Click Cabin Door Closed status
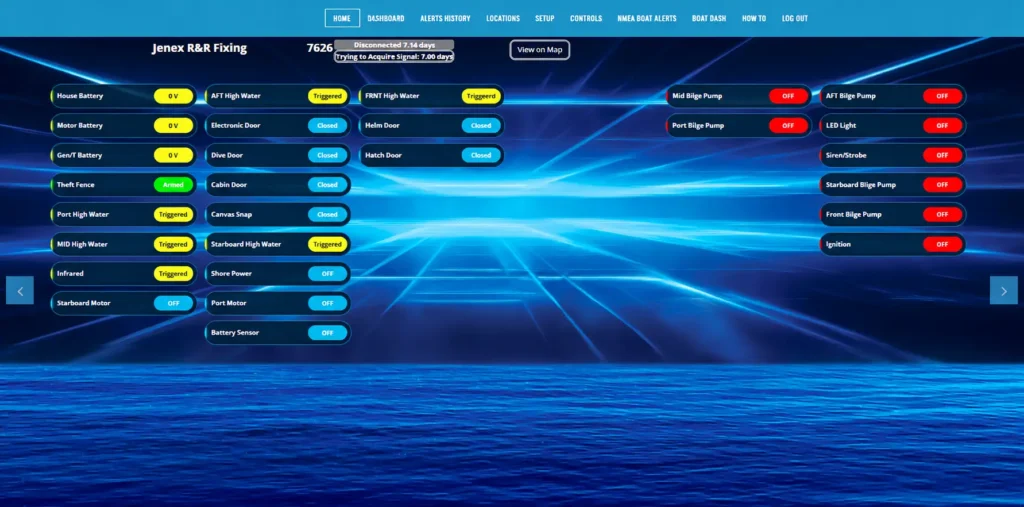 pyautogui.click(x=328, y=185)
